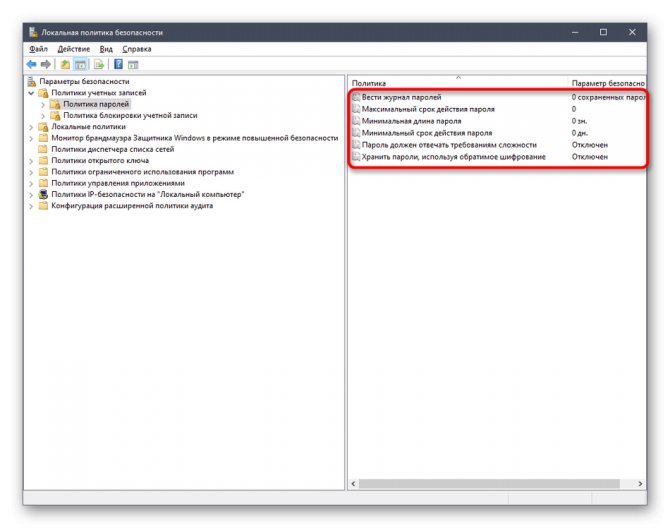Open the Действие menu
Screen dimensions: 670x528
74,49
